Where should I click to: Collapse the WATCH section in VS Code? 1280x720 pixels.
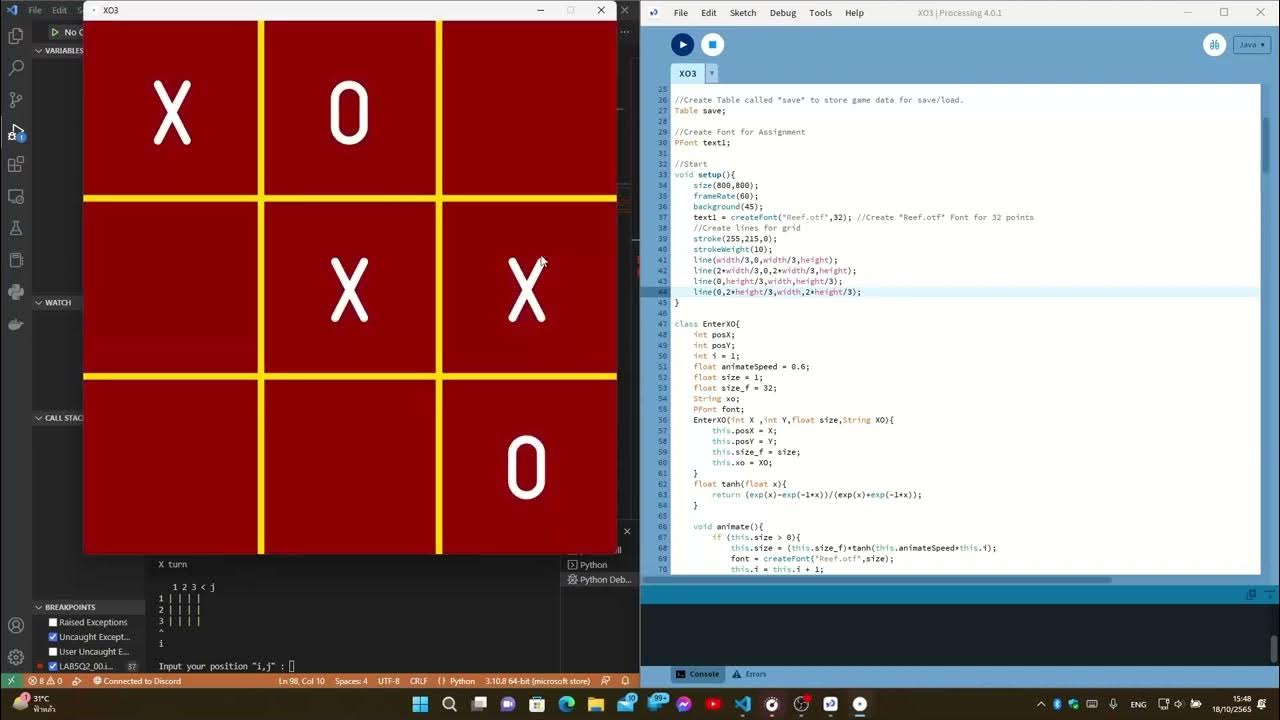58,302
